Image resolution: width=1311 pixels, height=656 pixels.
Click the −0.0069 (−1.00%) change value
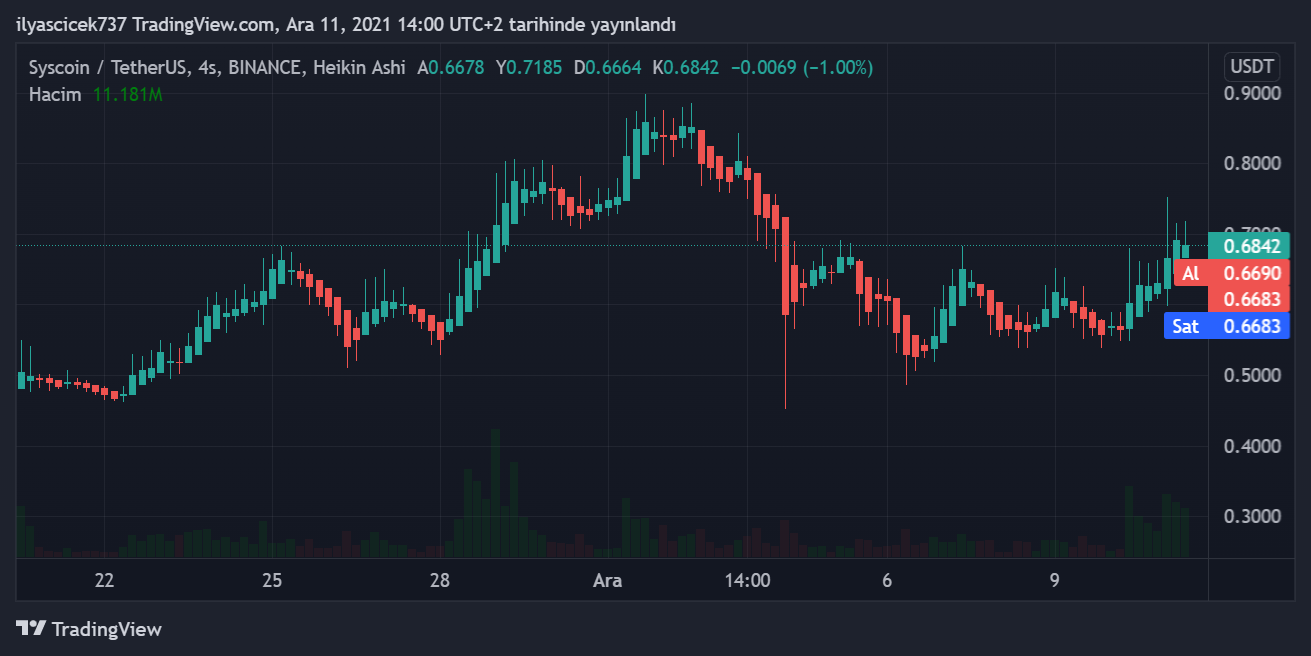click(802, 68)
